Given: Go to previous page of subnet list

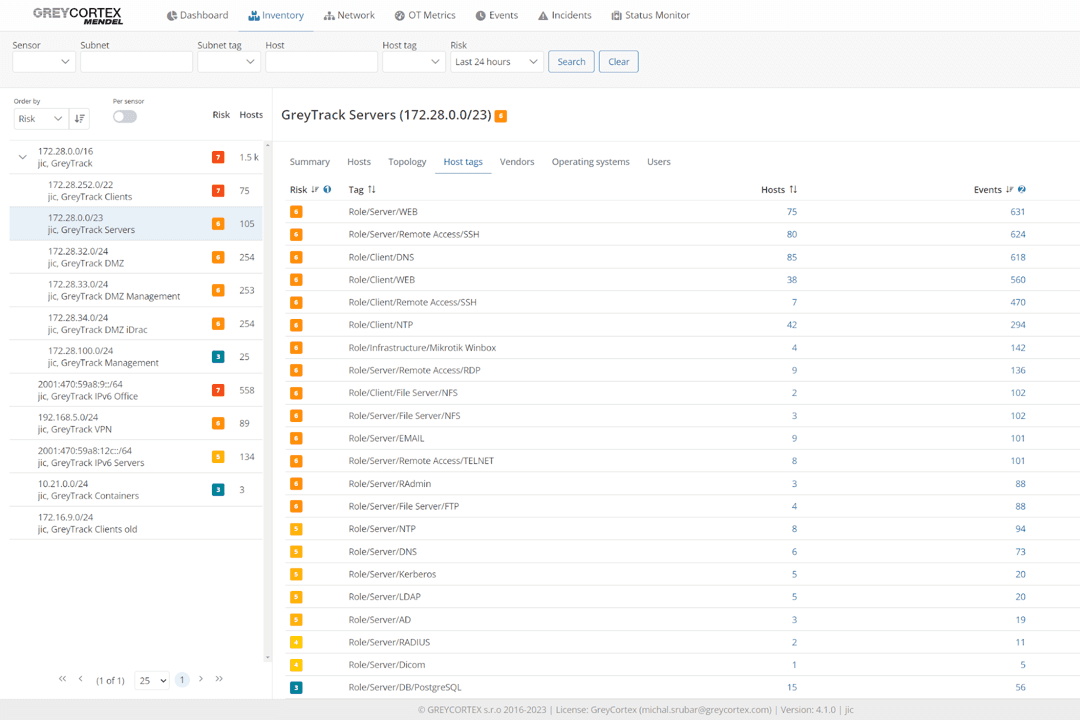Looking at the screenshot, I should point(81,679).
